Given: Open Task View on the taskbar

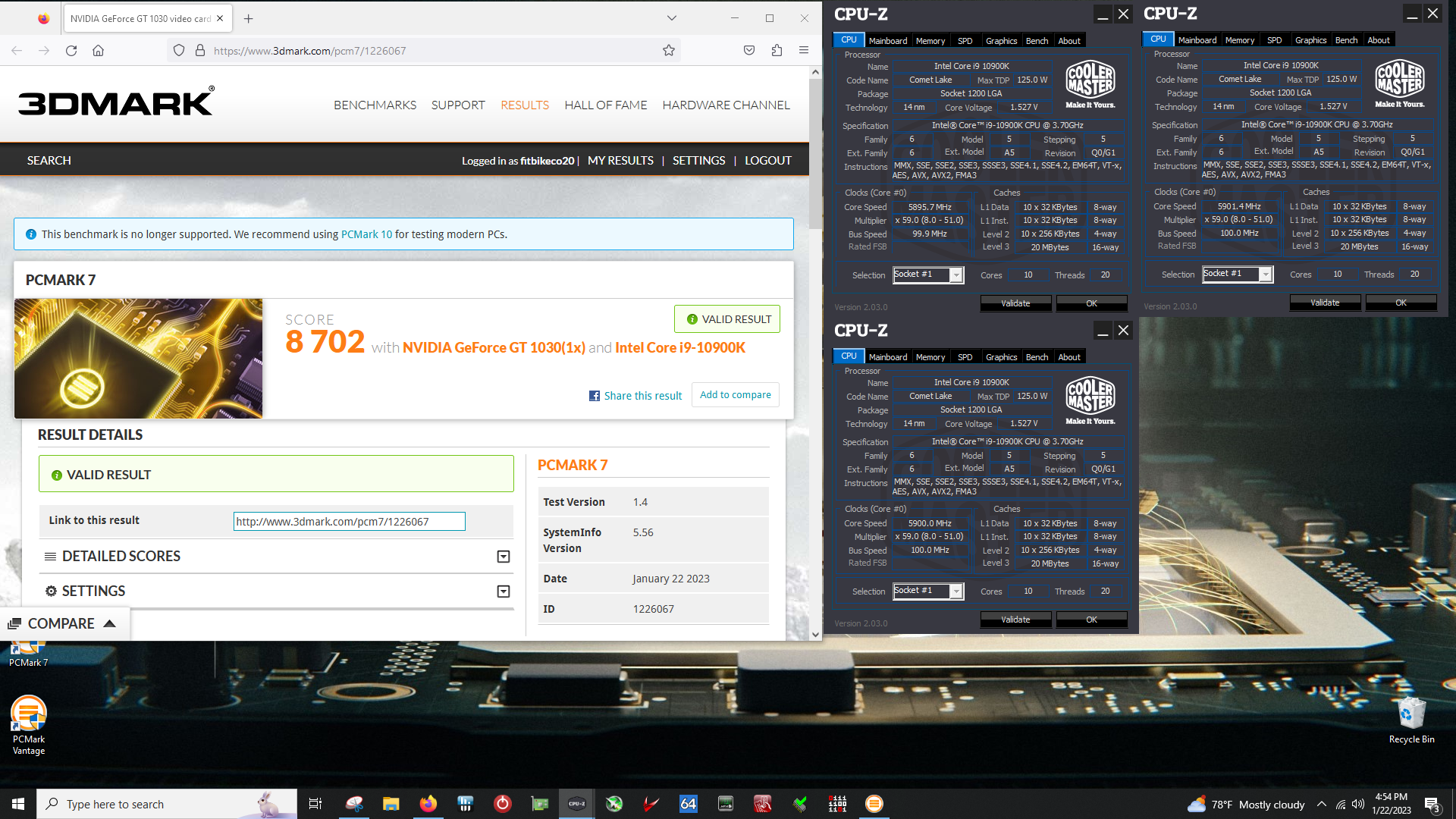Looking at the screenshot, I should pyautogui.click(x=315, y=804).
